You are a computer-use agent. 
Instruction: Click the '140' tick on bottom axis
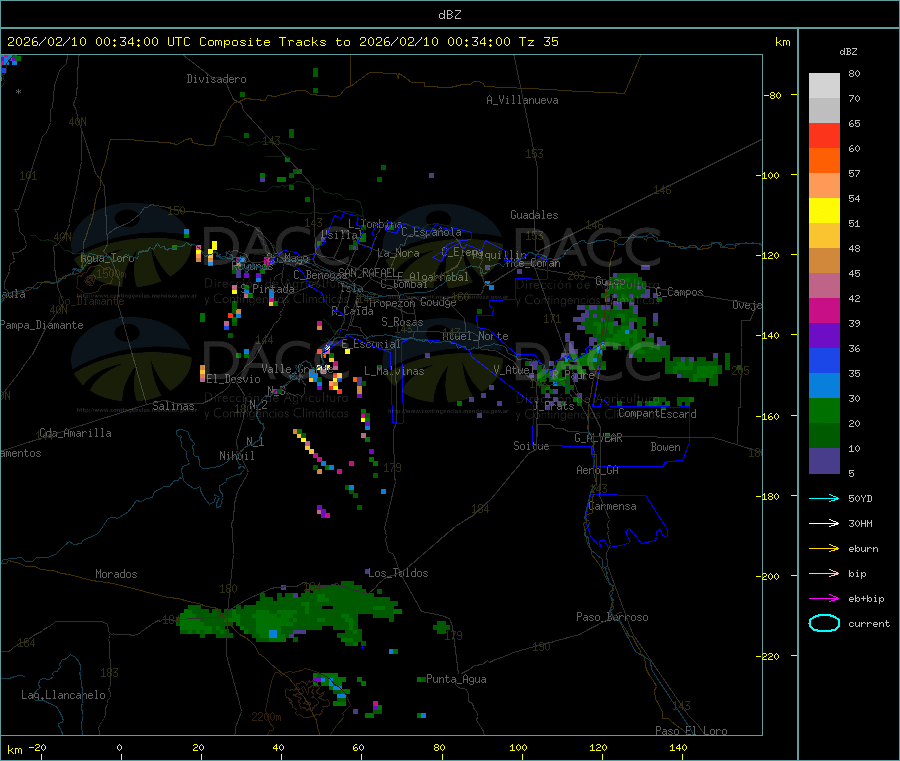tap(678, 747)
